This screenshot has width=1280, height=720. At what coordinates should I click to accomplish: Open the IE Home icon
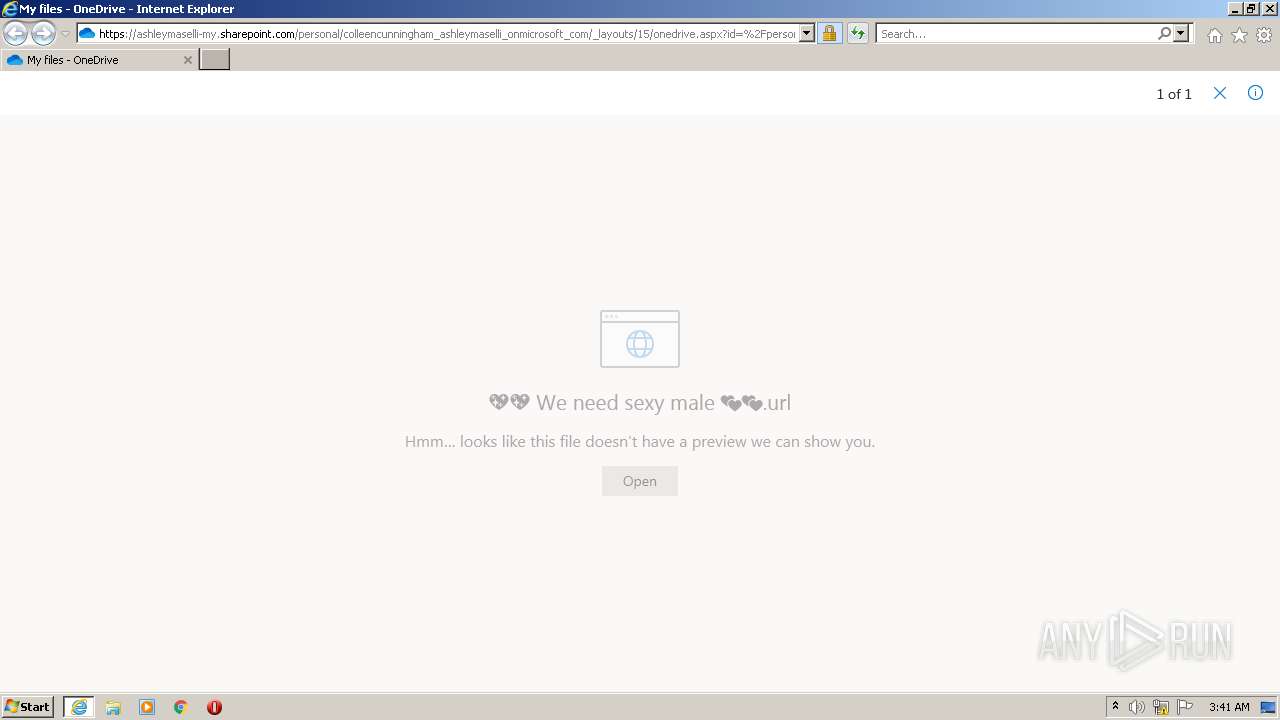click(x=1214, y=35)
